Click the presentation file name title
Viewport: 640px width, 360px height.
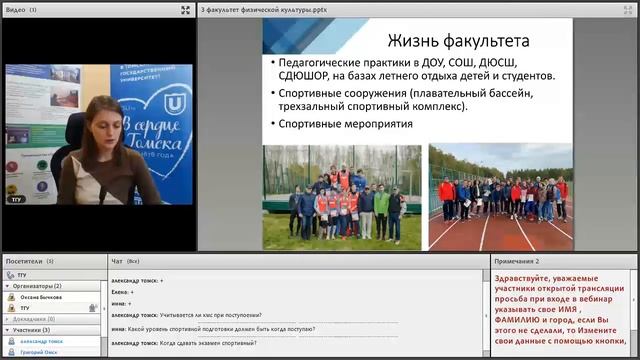pyautogui.click(x=264, y=10)
